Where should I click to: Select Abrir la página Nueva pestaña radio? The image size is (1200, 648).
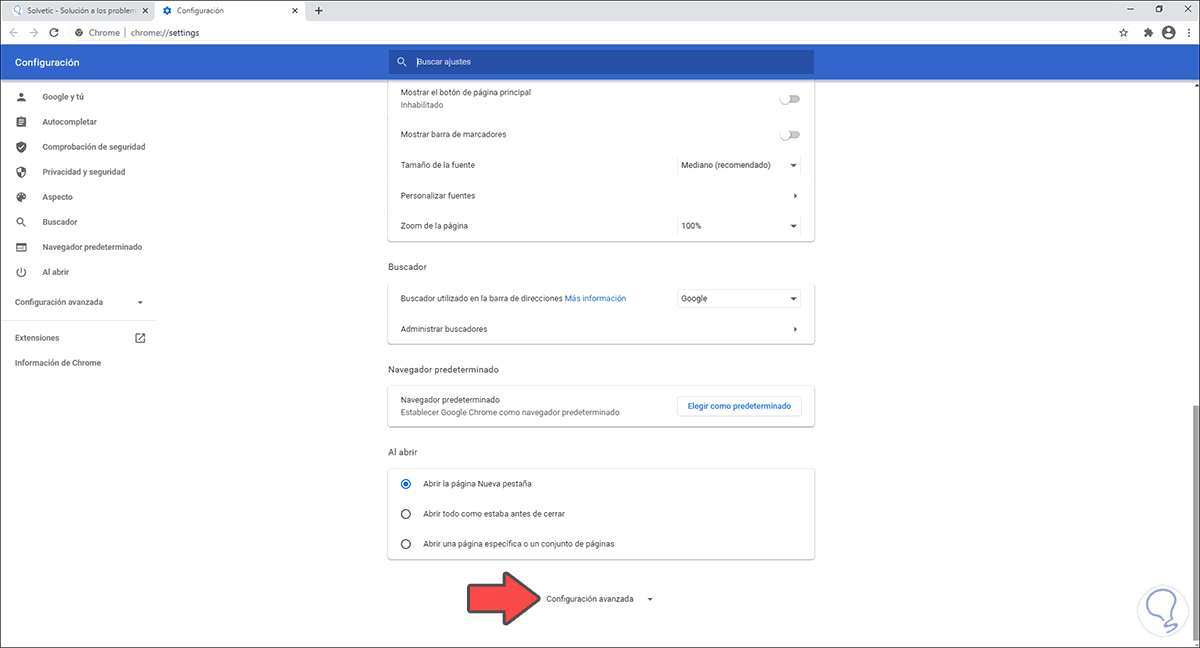click(405, 484)
